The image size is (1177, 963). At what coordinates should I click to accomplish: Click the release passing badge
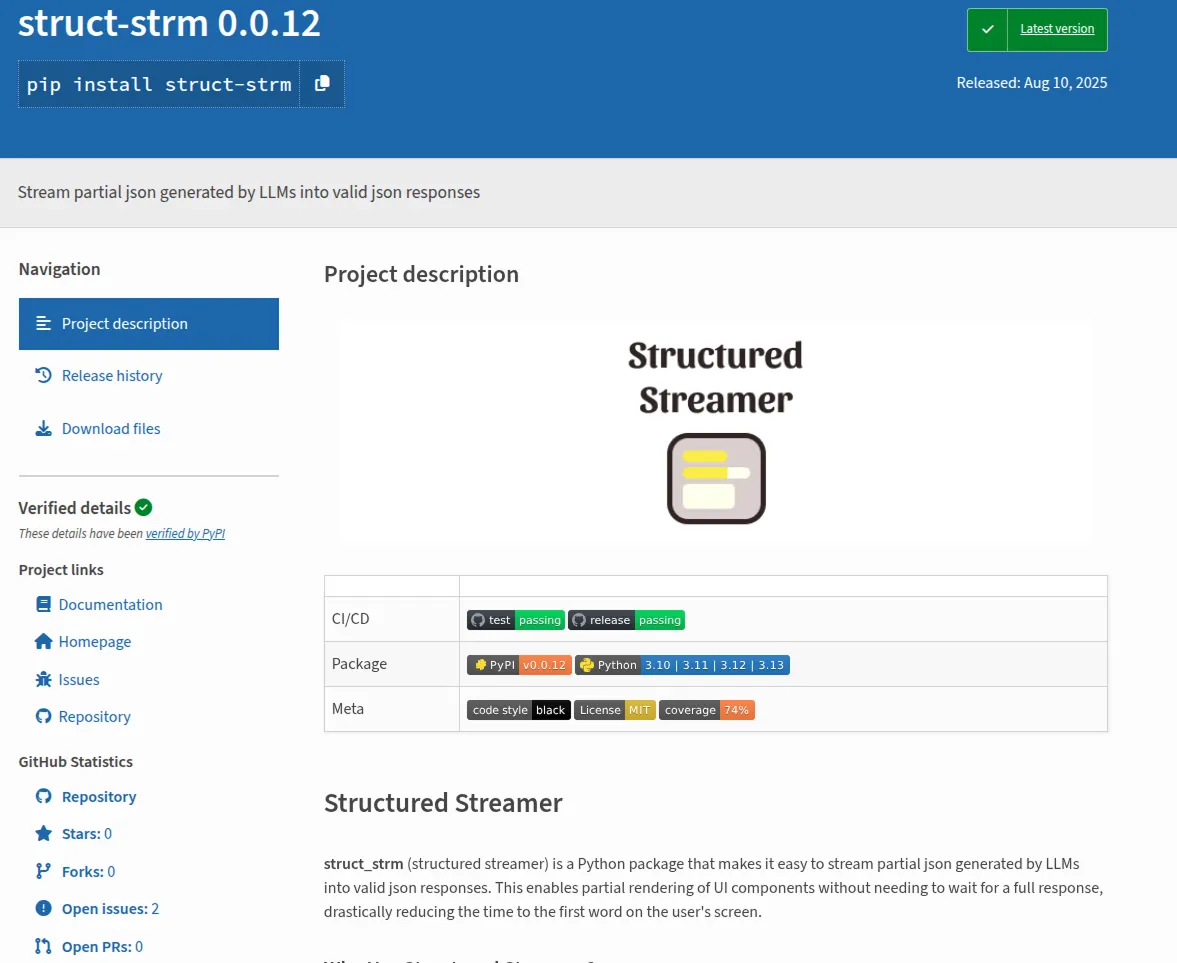(626, 620)
